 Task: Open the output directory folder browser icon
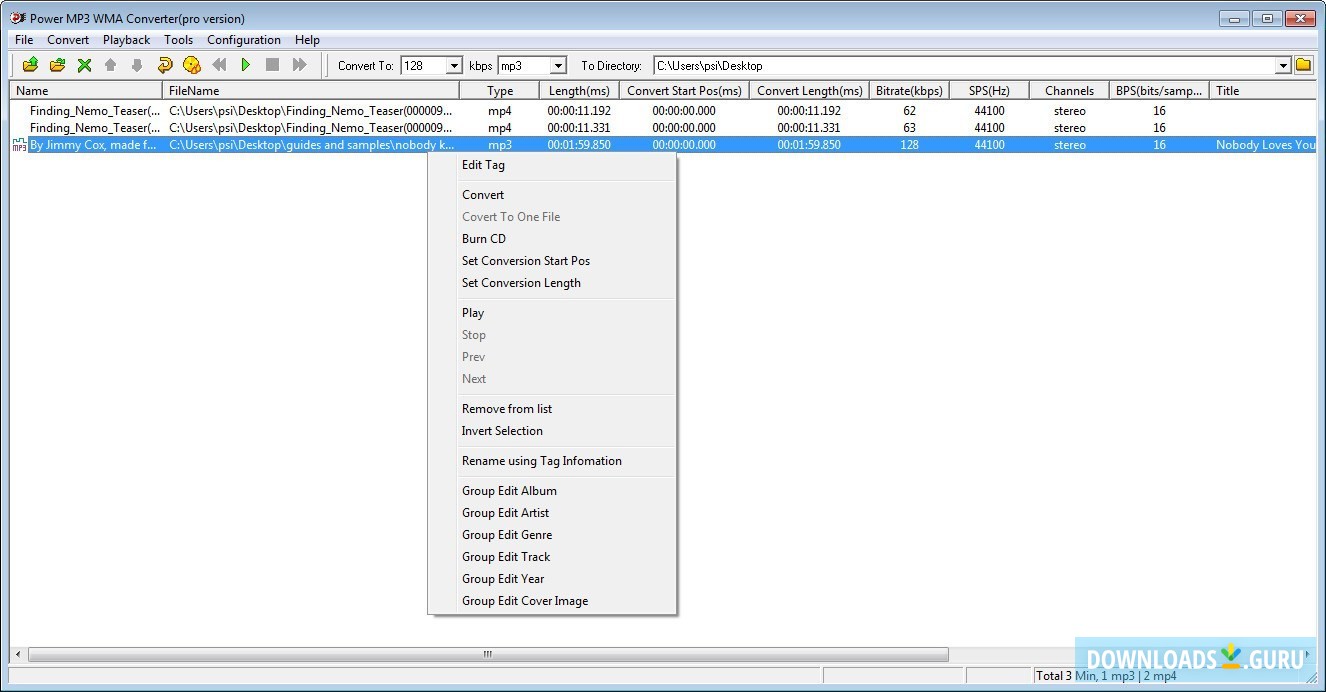coord(1304,64)
